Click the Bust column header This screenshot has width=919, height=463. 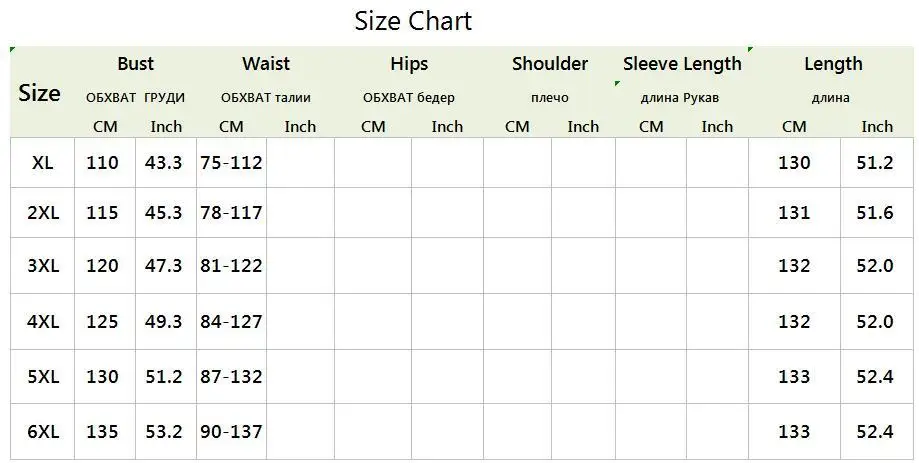(135, 63)
